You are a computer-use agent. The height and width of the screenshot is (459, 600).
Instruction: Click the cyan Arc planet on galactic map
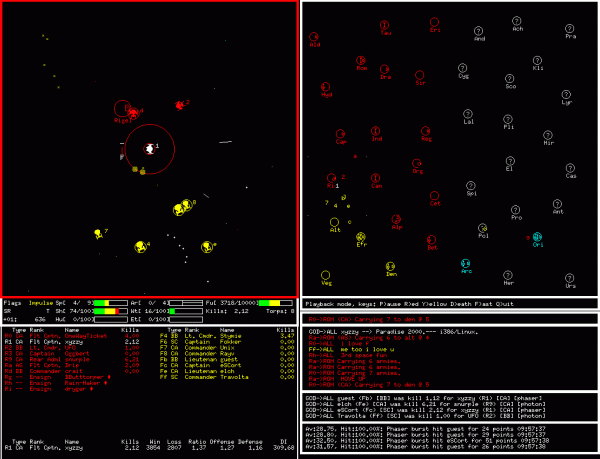click(466, 264)
